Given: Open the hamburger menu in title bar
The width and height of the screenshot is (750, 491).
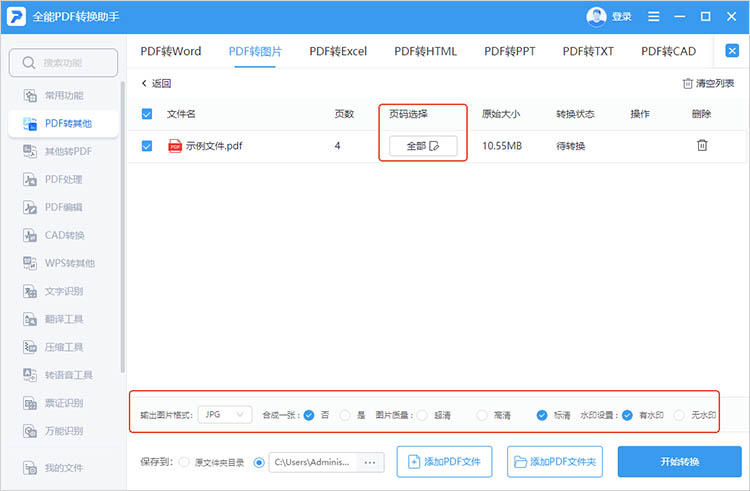Looking at the screenshot, I should [x=653, y=17].
